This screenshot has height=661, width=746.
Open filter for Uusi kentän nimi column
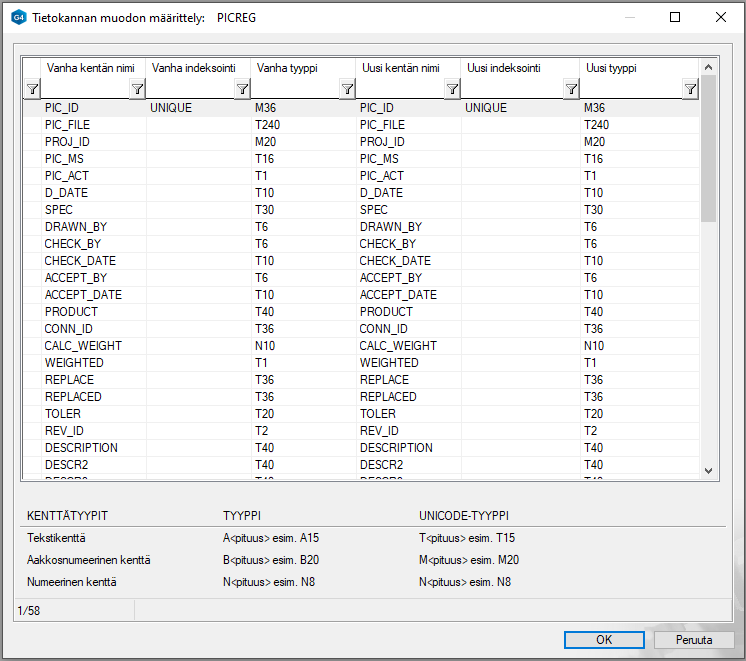[x=452, y=90]
